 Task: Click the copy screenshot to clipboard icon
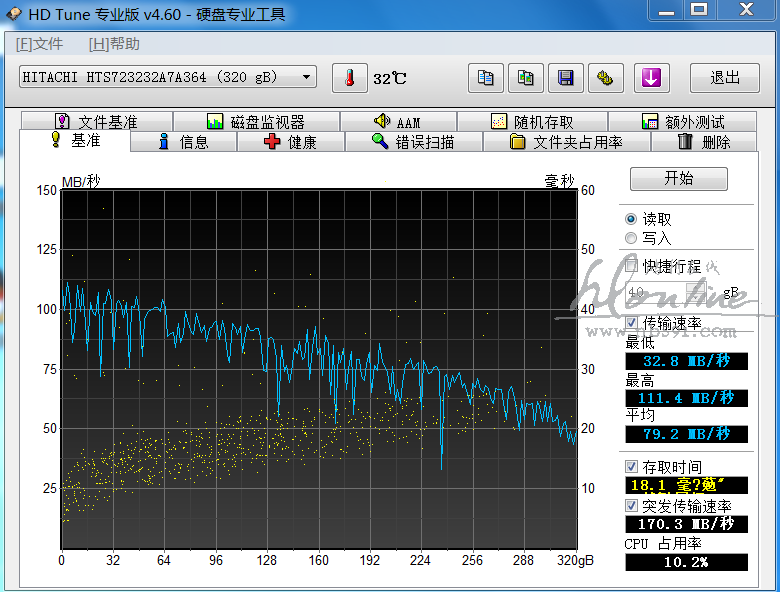tap(526, 78)
